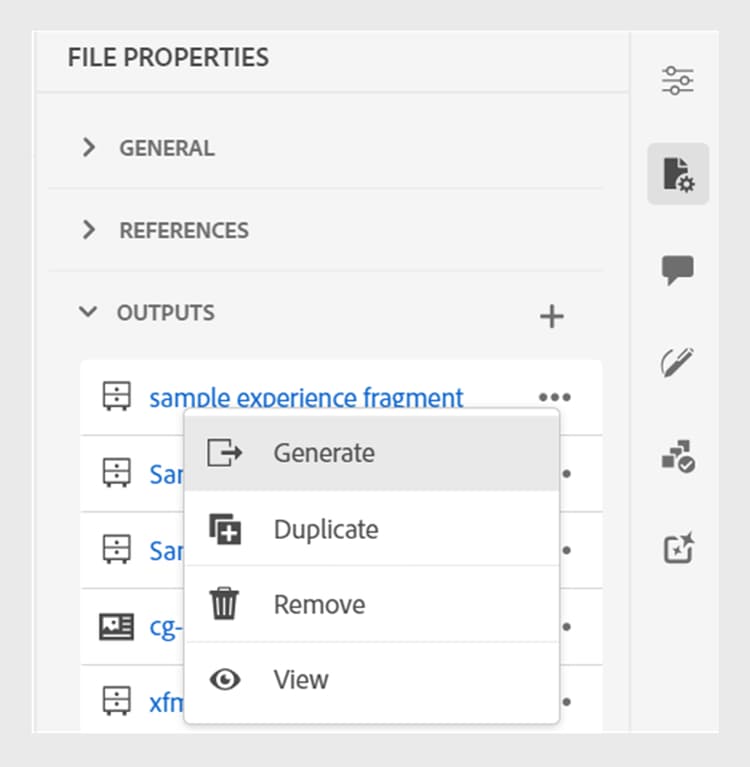
Task: Click the AI sparkle icon in sidebar
Action: pyautogui.click(x=678, y=549)
